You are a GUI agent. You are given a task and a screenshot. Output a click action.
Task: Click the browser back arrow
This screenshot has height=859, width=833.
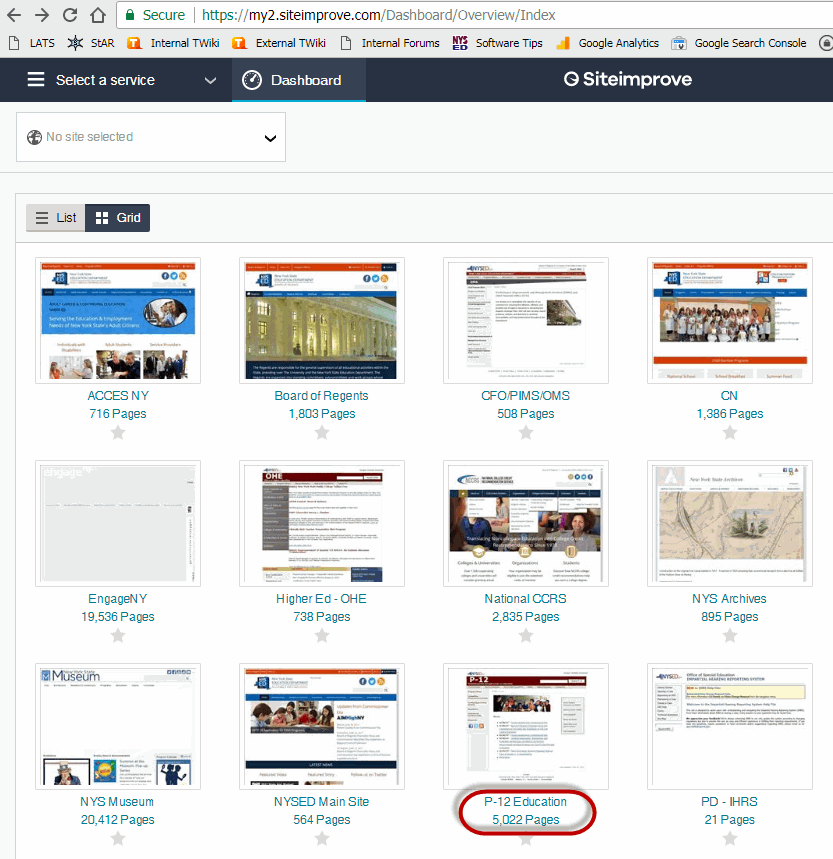click(15, 15)
